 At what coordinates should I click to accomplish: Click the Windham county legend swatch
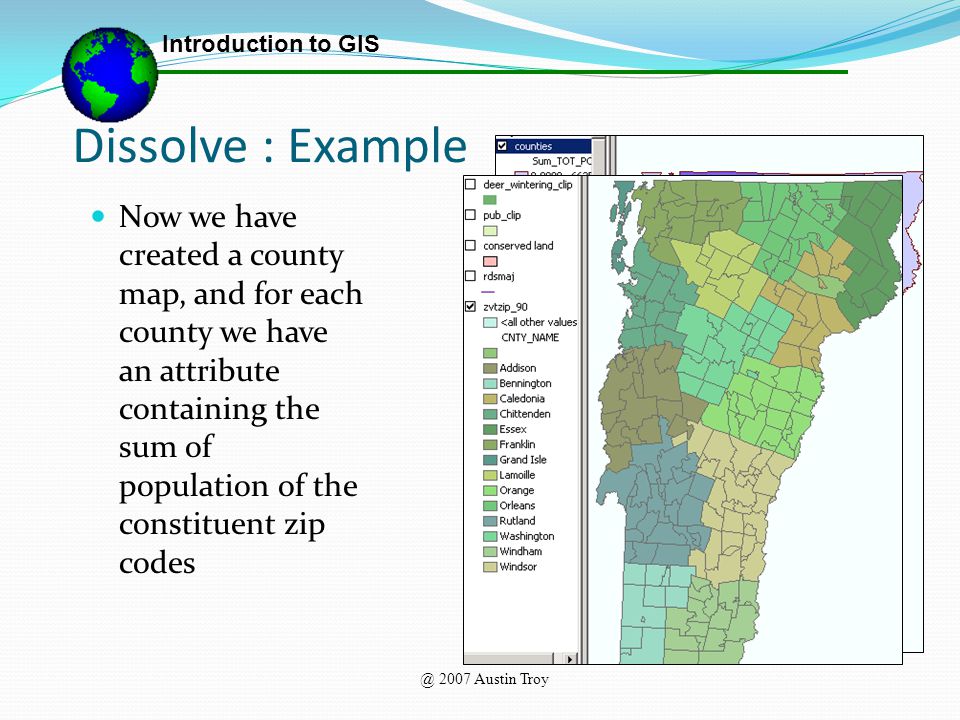[x=490, y=552]
